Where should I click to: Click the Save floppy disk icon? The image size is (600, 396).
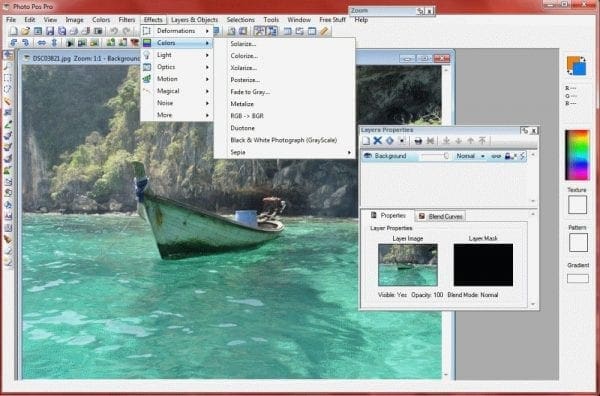[x=50, y=31]
